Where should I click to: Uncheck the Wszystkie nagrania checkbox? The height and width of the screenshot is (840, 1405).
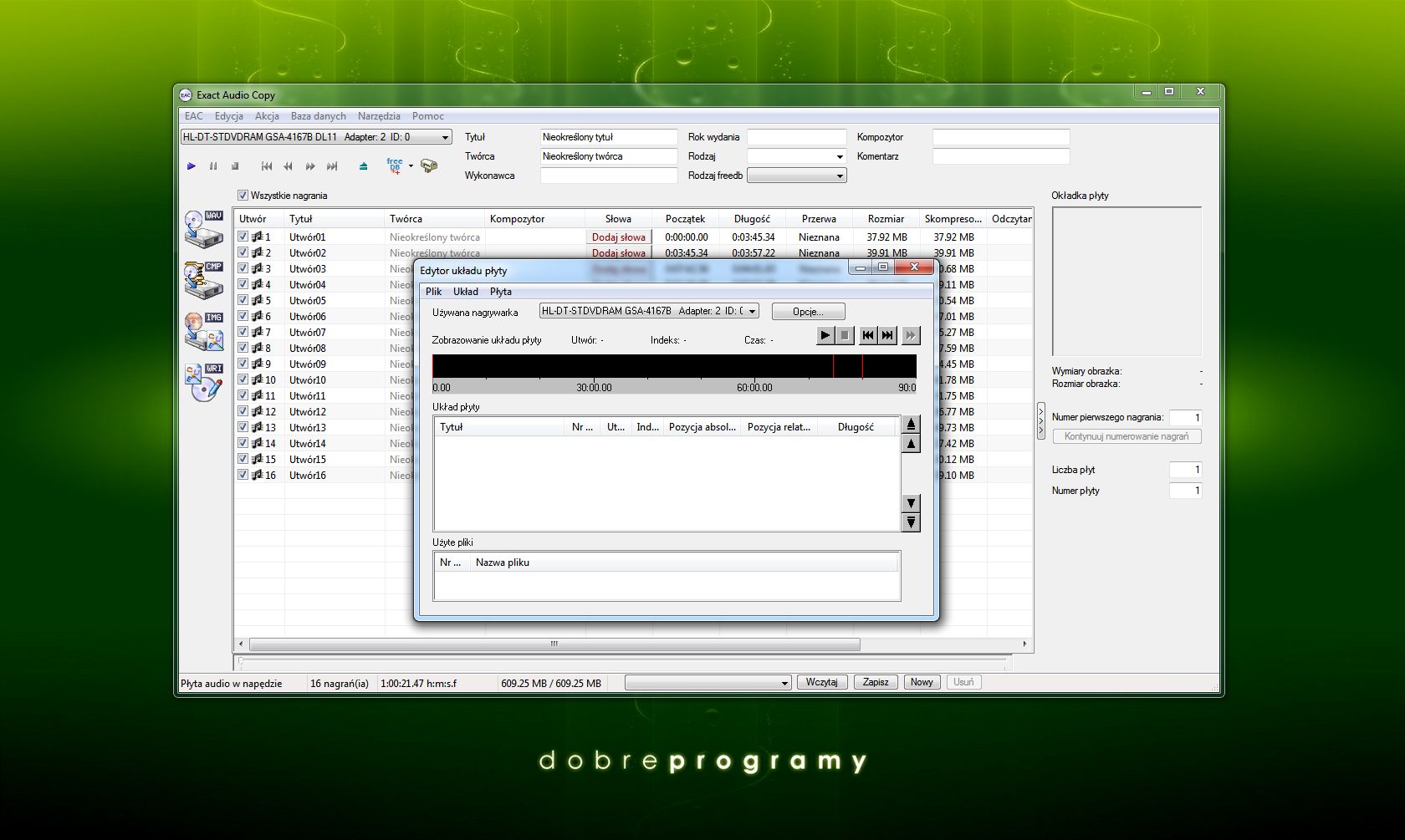click(243, 196)
